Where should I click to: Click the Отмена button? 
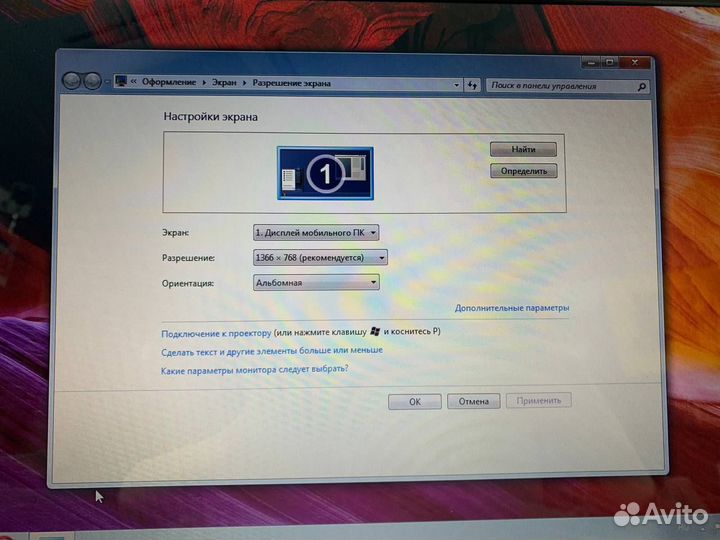click(473, 401)
